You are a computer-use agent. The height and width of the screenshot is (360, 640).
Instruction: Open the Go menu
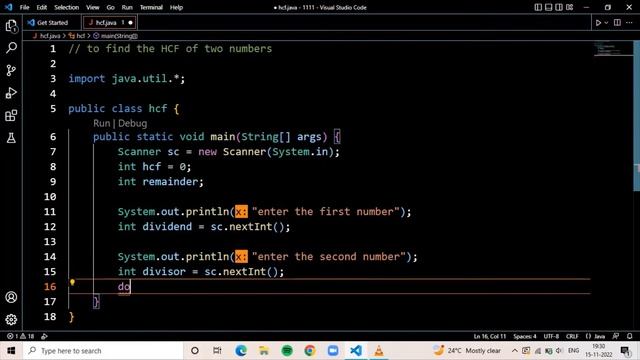pyautogui.click(x=110, y=7)
